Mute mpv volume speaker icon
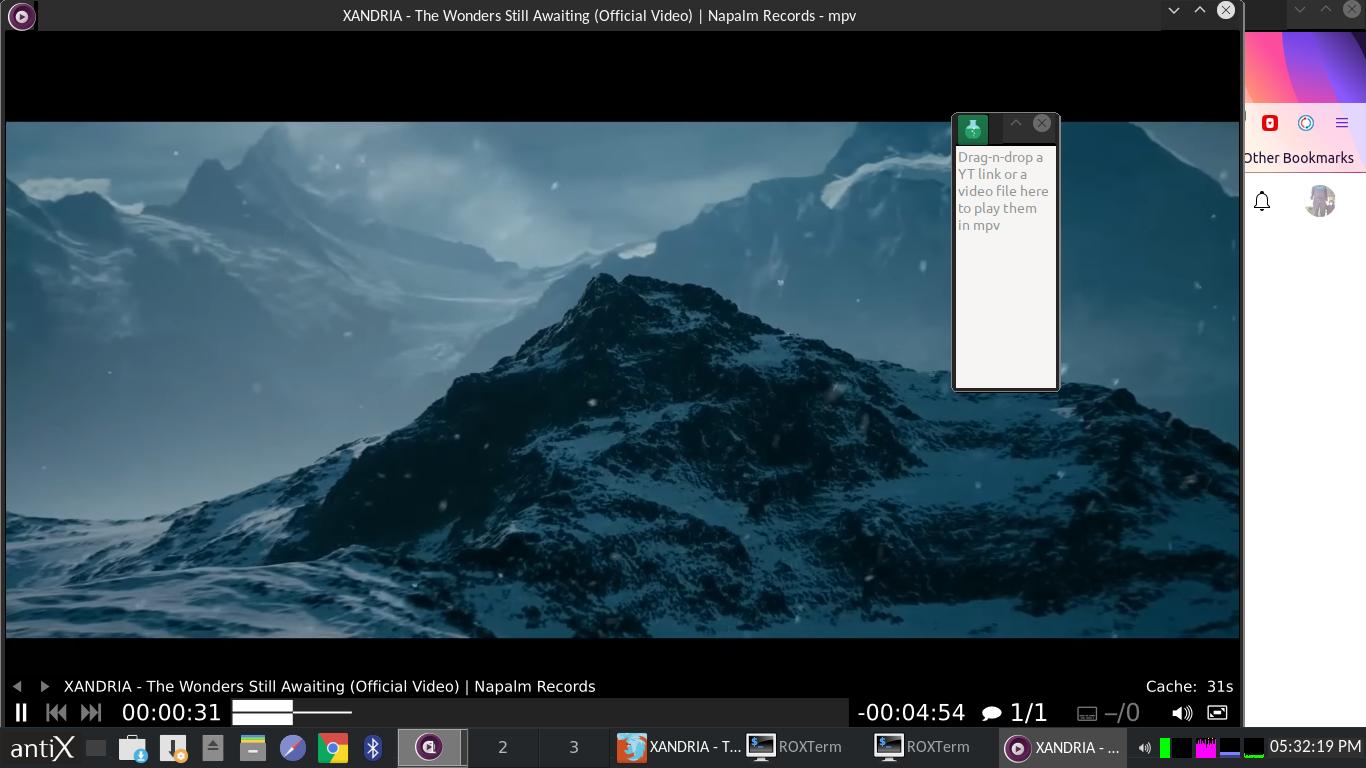Image resolution: width=1366 pixels, height=768 pixels. (x=1182, y=713)
